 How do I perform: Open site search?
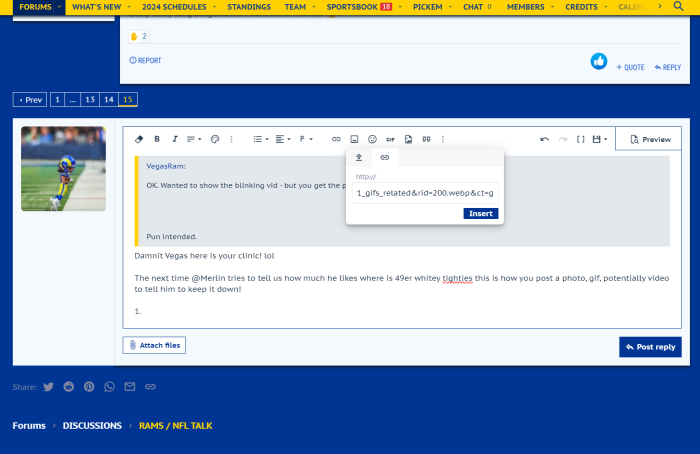[x=678, y=6]
